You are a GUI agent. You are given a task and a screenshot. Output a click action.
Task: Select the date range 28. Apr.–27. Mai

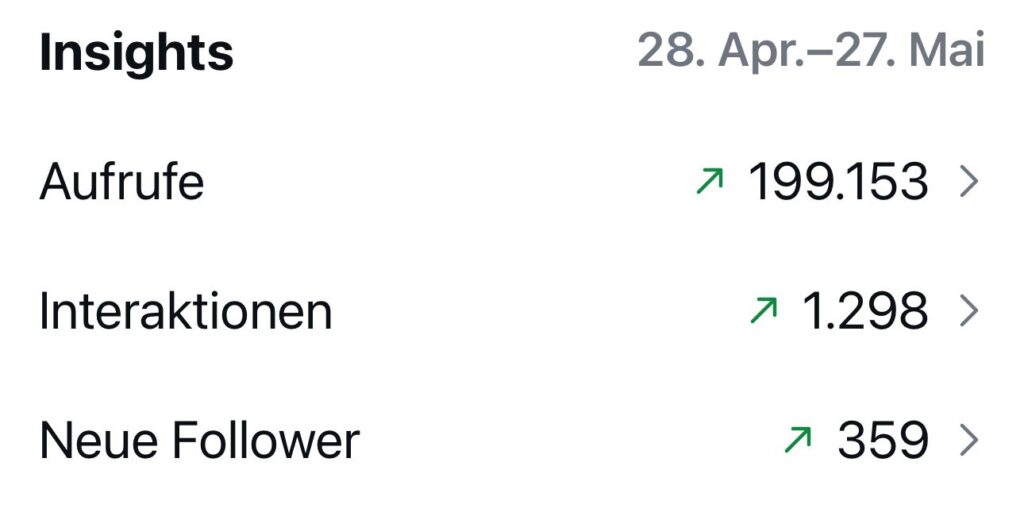pos(811,51)
